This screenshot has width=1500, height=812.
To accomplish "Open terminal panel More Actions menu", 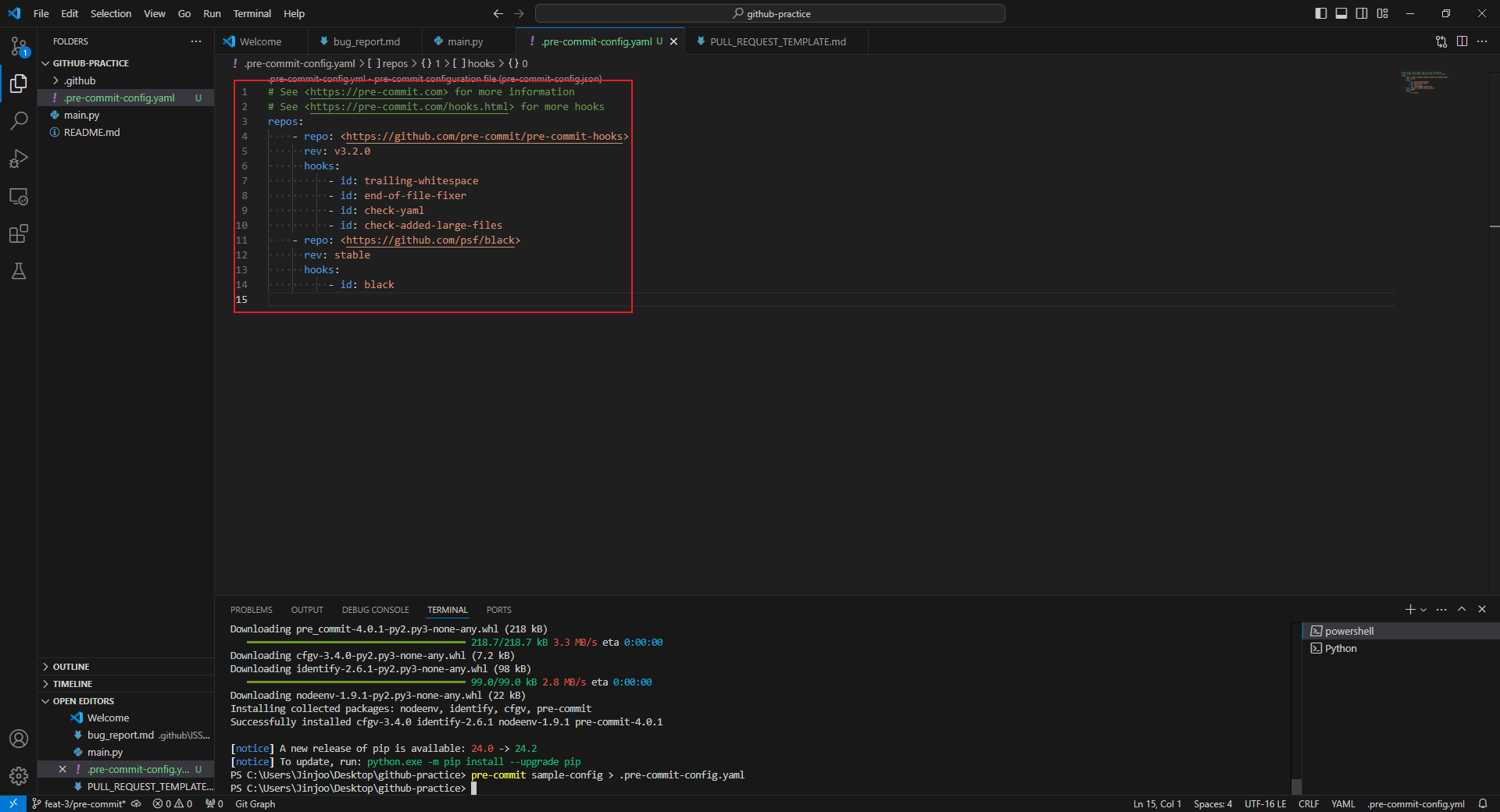I will click(x=1441, y=609).
